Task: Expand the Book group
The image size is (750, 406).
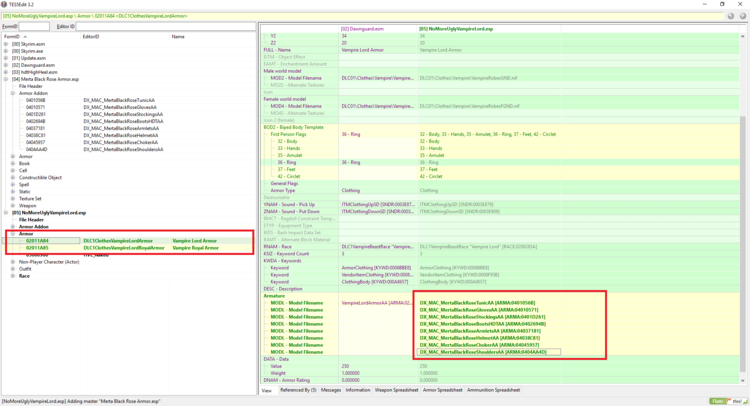Action: point(13,164)
